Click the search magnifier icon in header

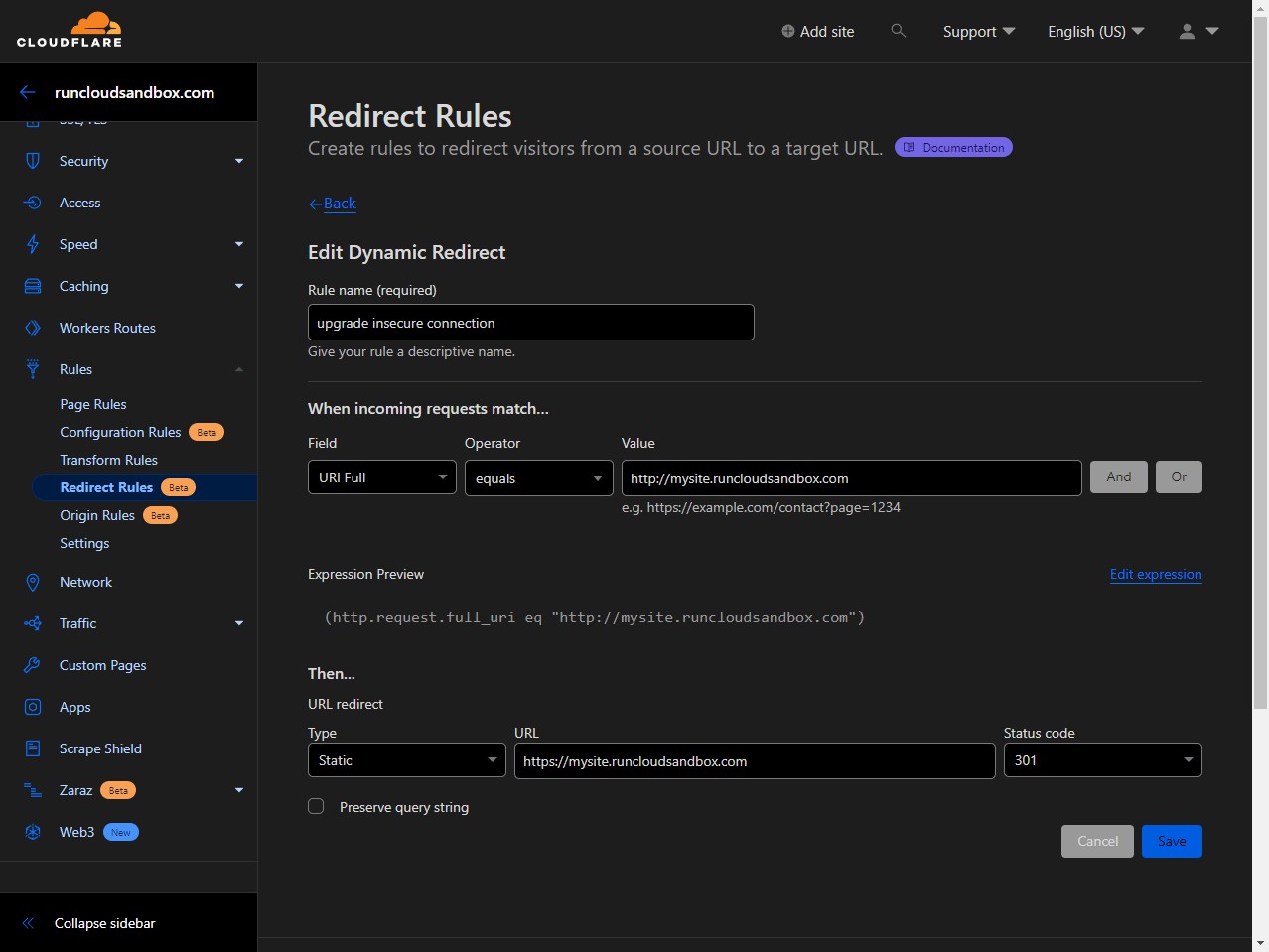[899, 31]
